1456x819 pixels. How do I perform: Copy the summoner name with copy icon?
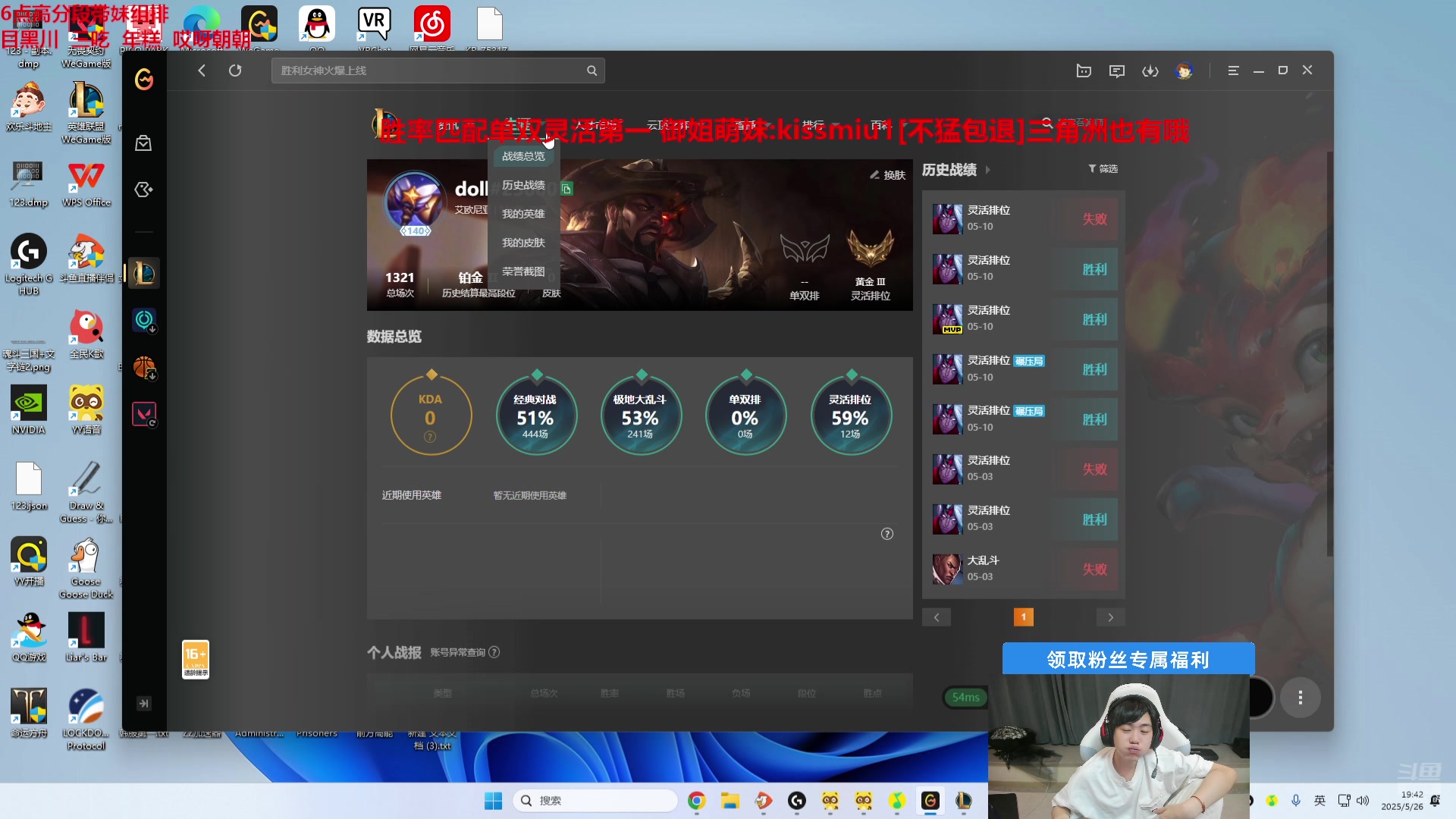coord(566,189)
